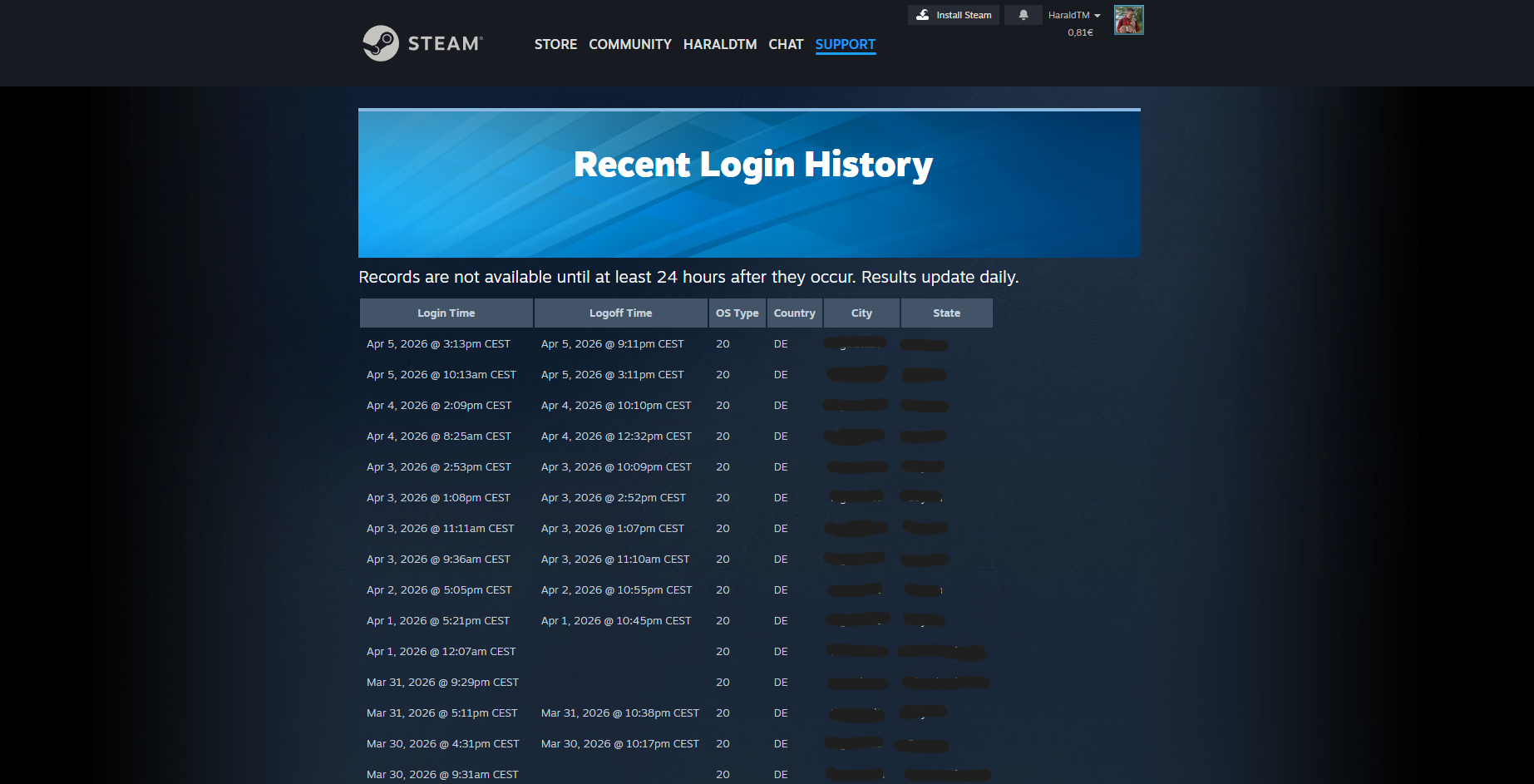Click the Logoff Time column header
The width and height of the screenshot is (1534, 784).
[x=620, y=313]
